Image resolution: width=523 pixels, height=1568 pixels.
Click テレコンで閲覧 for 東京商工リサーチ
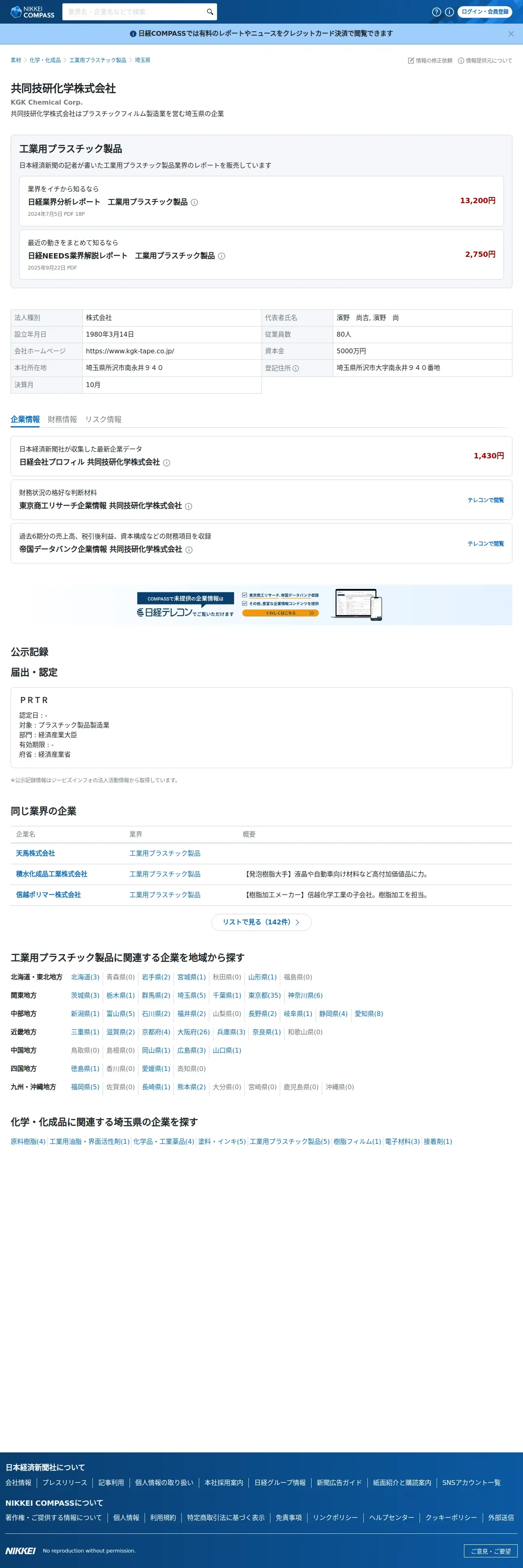point(485,500)
